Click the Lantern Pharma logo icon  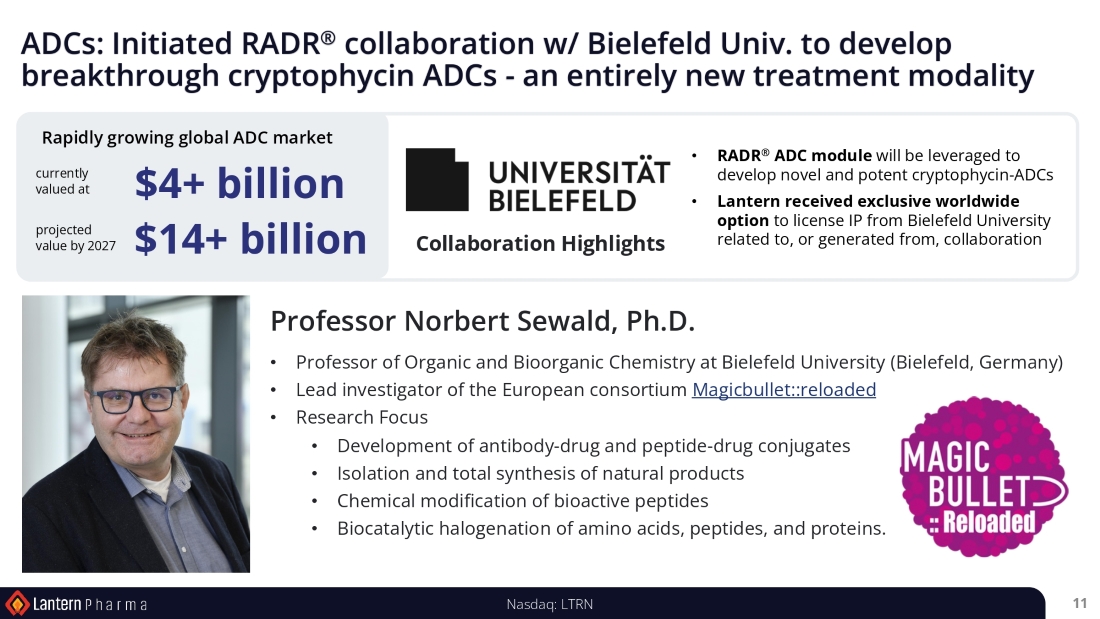17,603
